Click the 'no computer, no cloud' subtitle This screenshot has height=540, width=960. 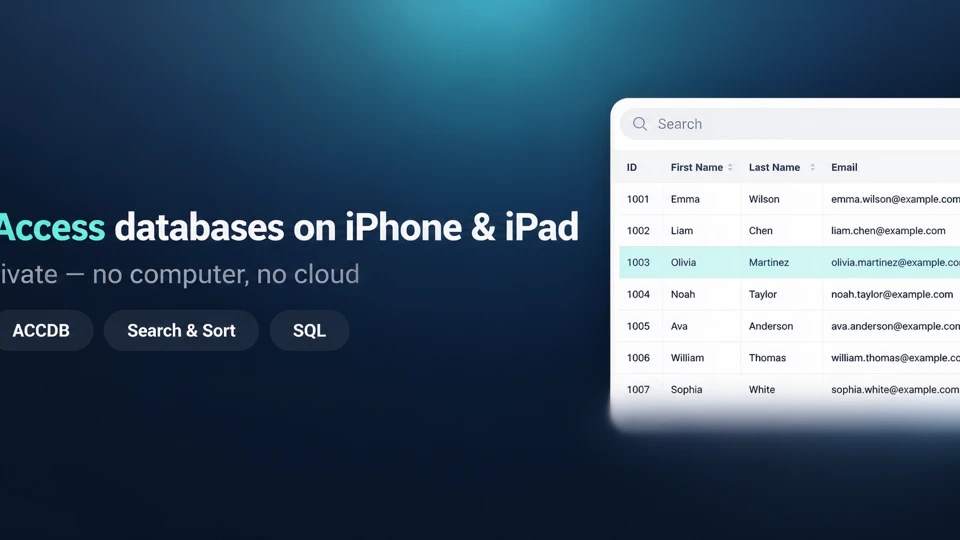coord(226,274)
